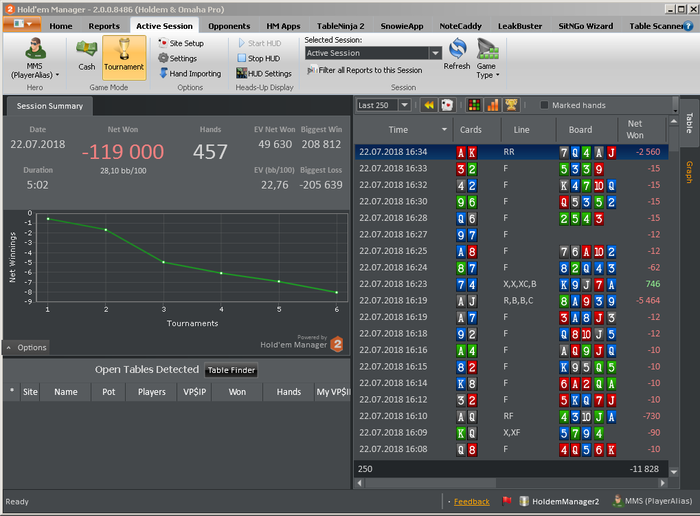The height and width of the screenshot is (516, 700).
Task: Toggle the Marked hands checkbox
Action: (x=544, y=105)
